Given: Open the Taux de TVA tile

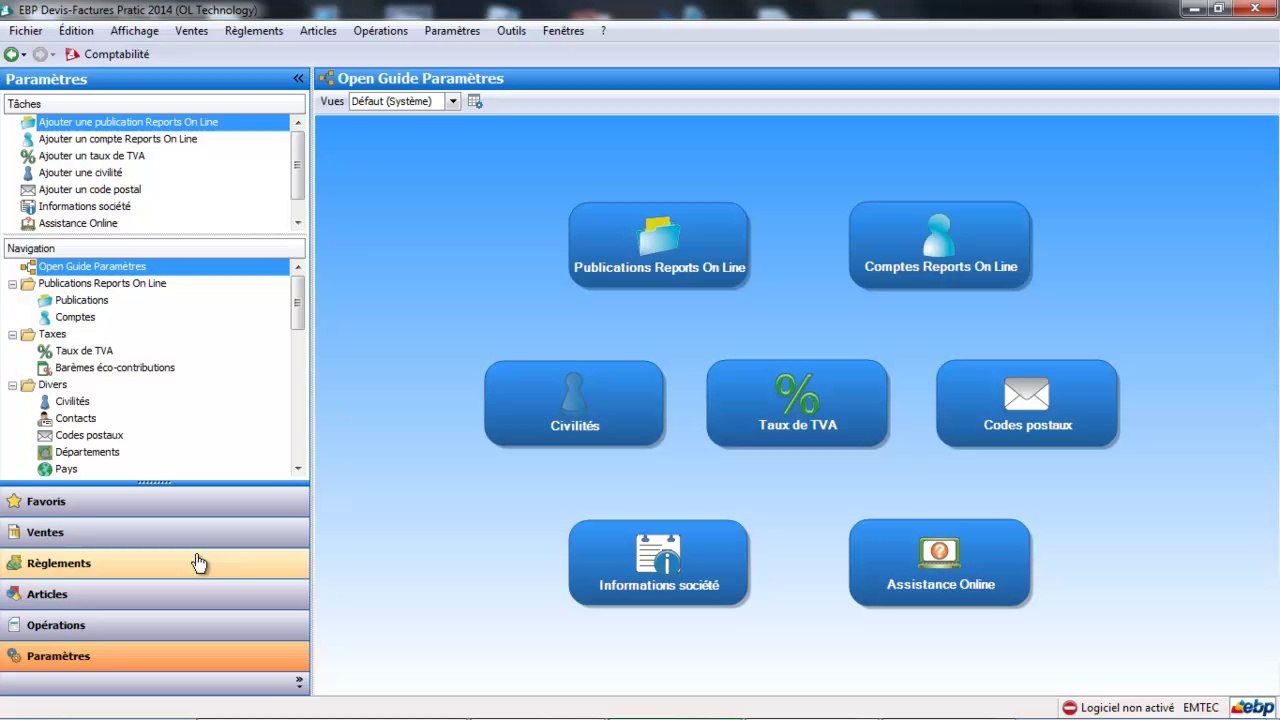Looking at the screenshot, I should (x=797, y=404).
